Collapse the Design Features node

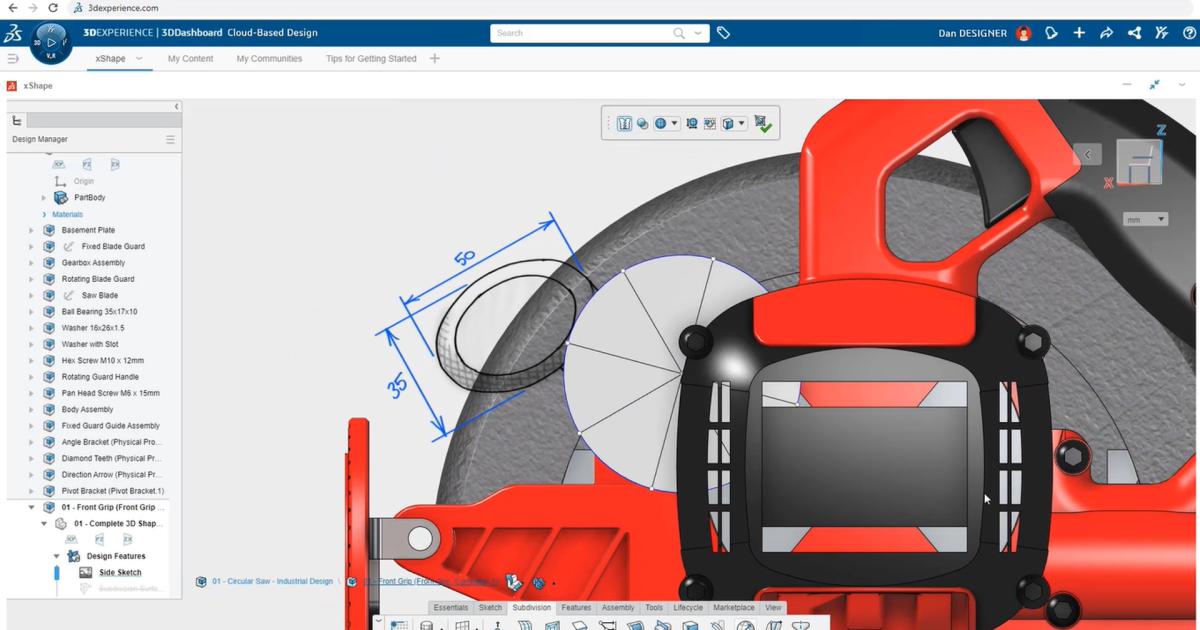pyautogui.click(x=57, y=556)
